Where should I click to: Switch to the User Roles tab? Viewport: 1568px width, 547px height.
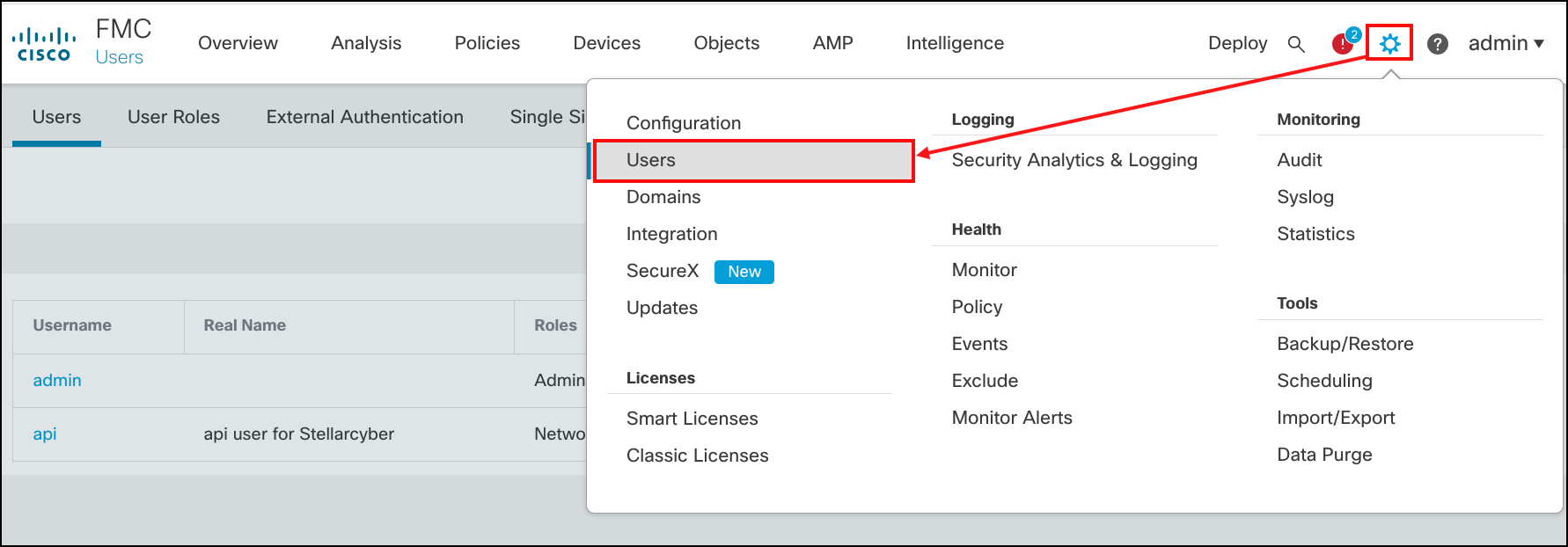(x=173, y=117)
